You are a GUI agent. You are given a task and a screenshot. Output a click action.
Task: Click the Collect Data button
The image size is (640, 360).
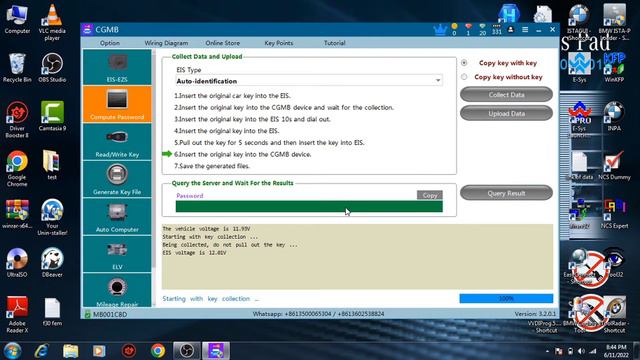(x=506, y=94)
